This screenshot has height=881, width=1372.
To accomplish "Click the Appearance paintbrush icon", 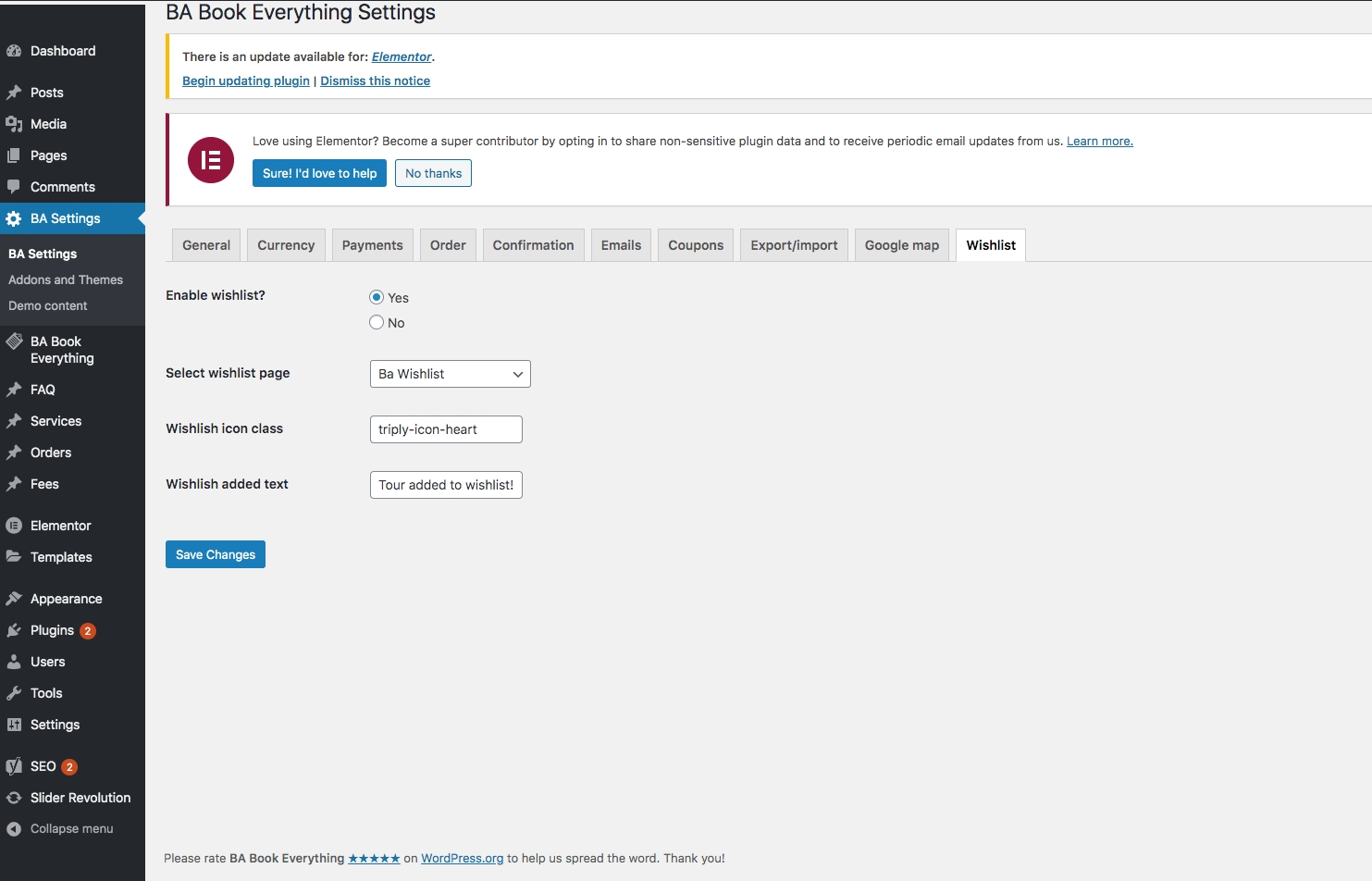I will coord(14,599).
